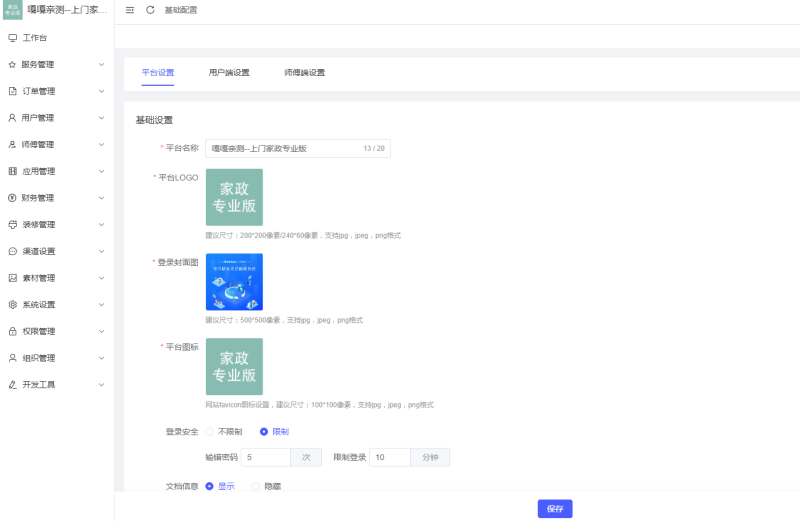Open 系统设置 menu label
The image size is (800, 521).
(x=39, y=305)
